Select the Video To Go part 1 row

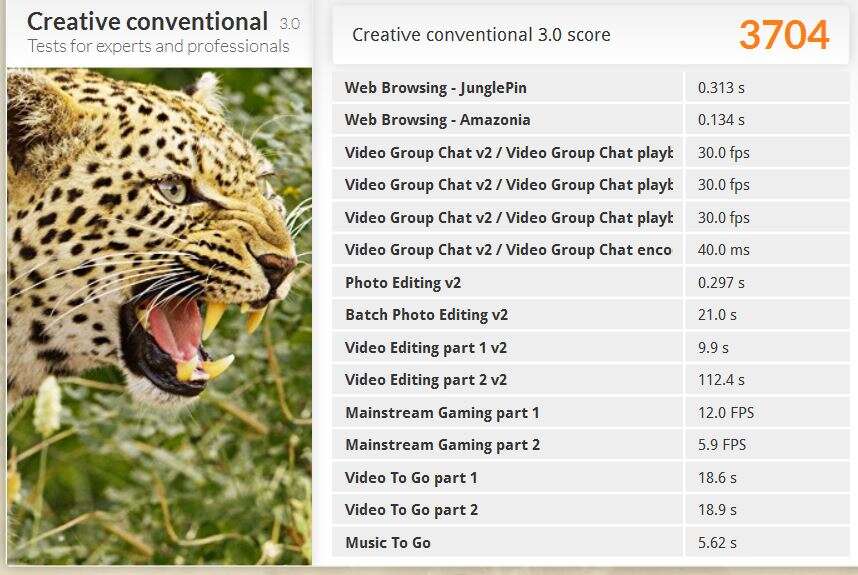pyautogui.click(x=411, y=478)
